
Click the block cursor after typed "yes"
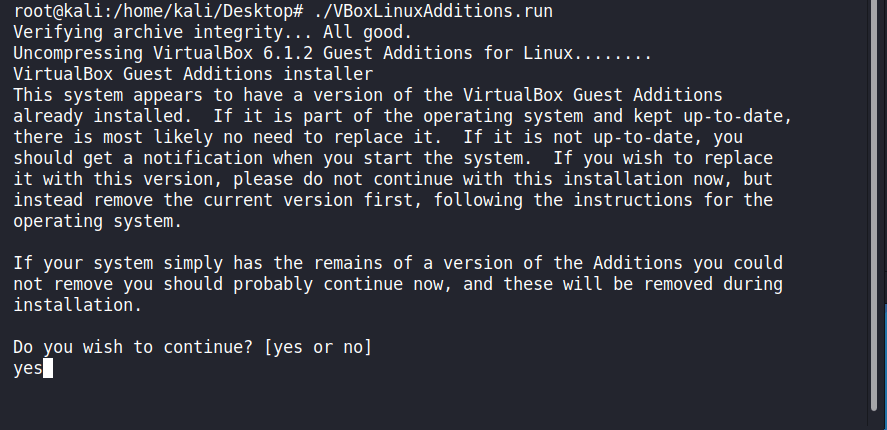pos(47,369)
